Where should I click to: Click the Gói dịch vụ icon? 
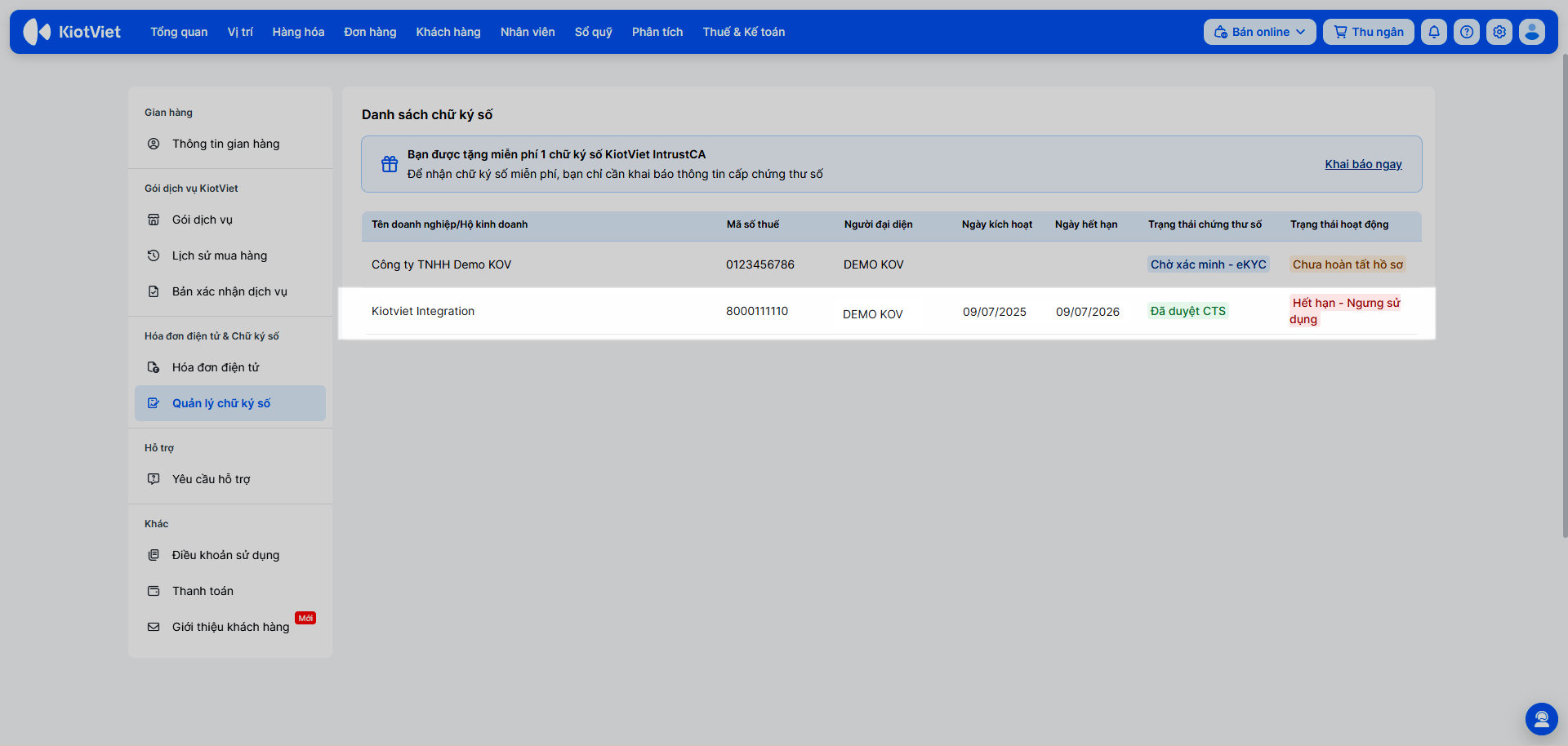[154, 220]
